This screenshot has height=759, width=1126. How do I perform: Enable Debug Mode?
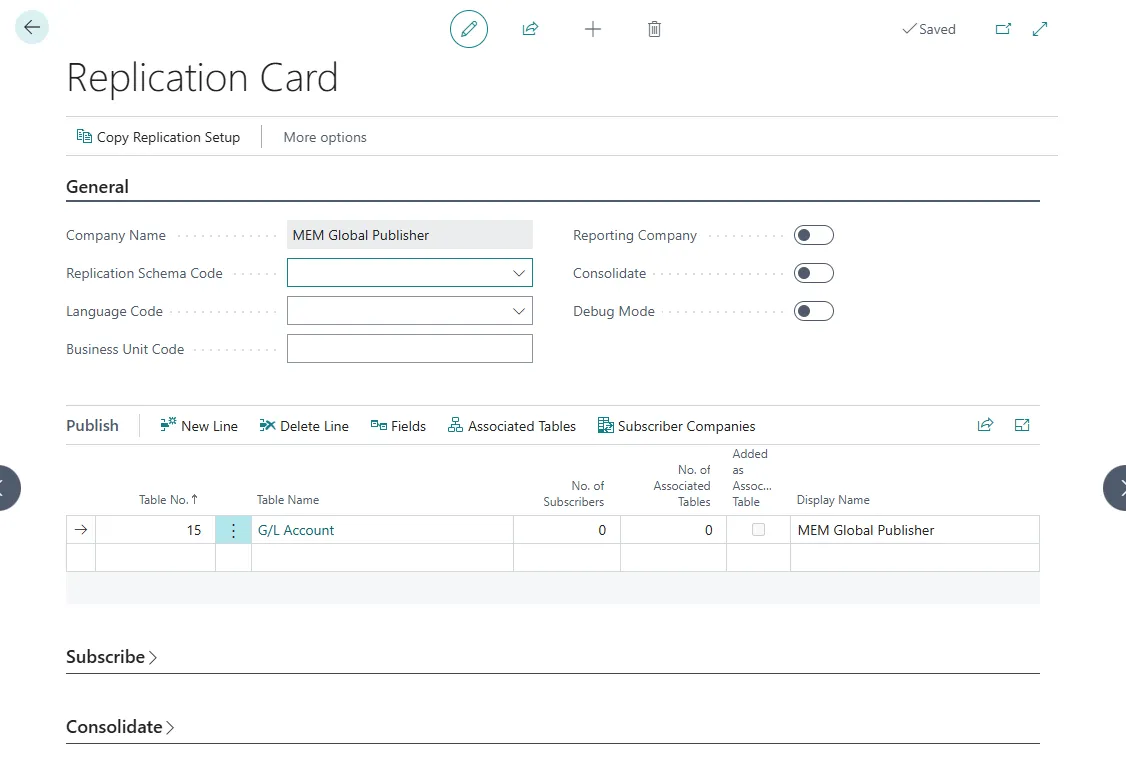(x=813, y=310)
